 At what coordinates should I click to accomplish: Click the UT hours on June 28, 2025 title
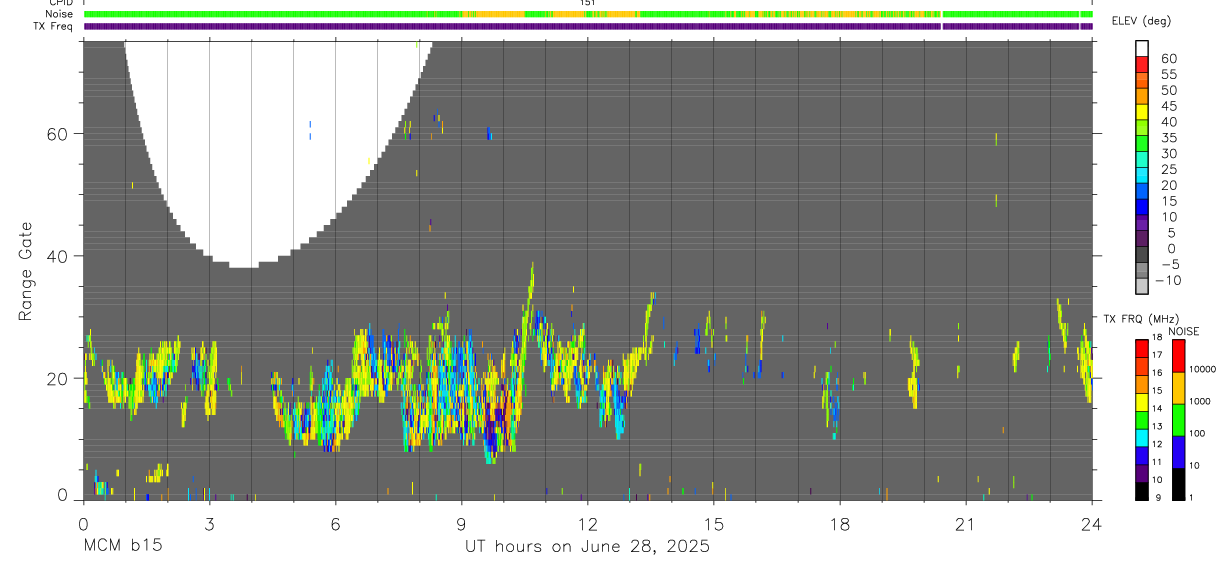(587, 546)
